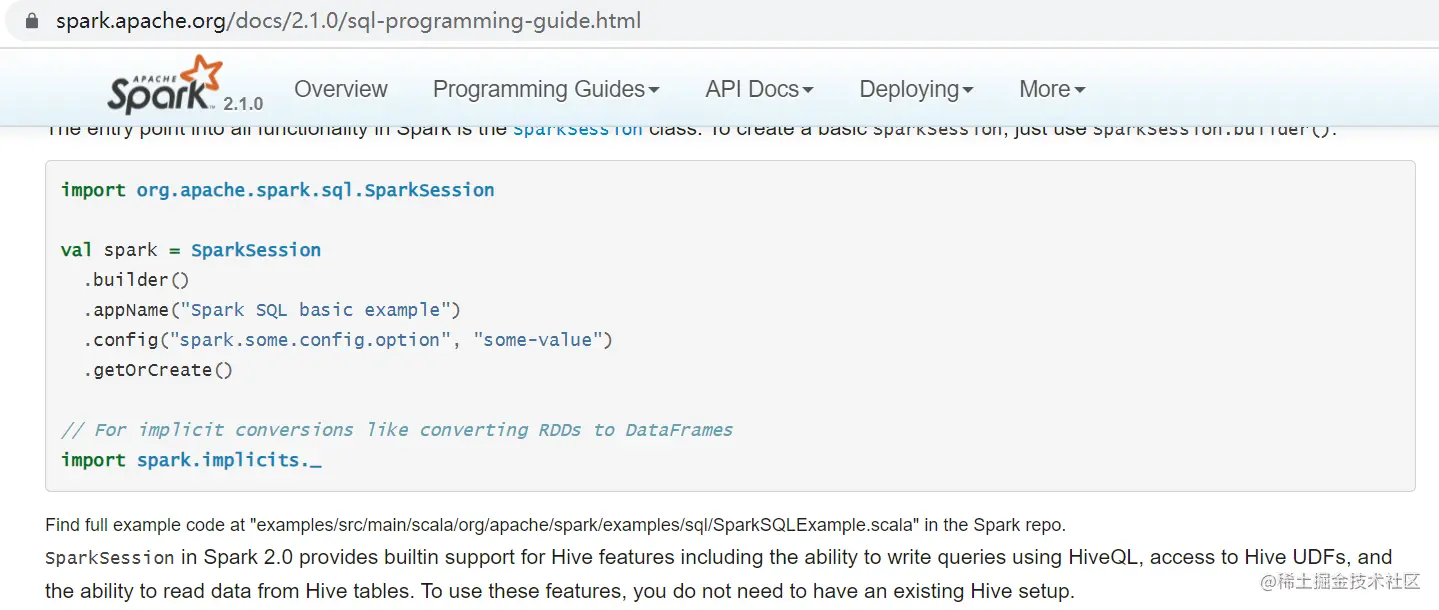Image resolution: width=1439 pixels, height=610 pixels.
Task: Click the import spark.implicits._ line
Action: 191,460
